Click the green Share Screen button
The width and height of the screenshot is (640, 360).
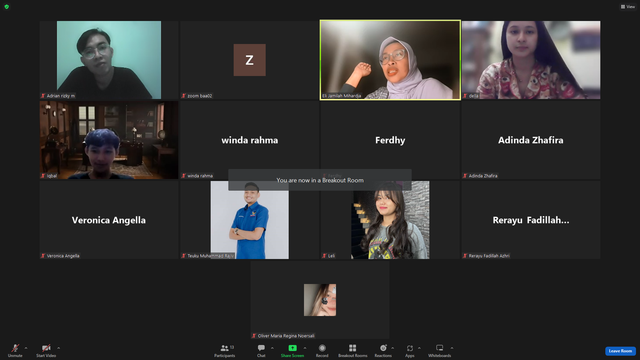(292, 350)
